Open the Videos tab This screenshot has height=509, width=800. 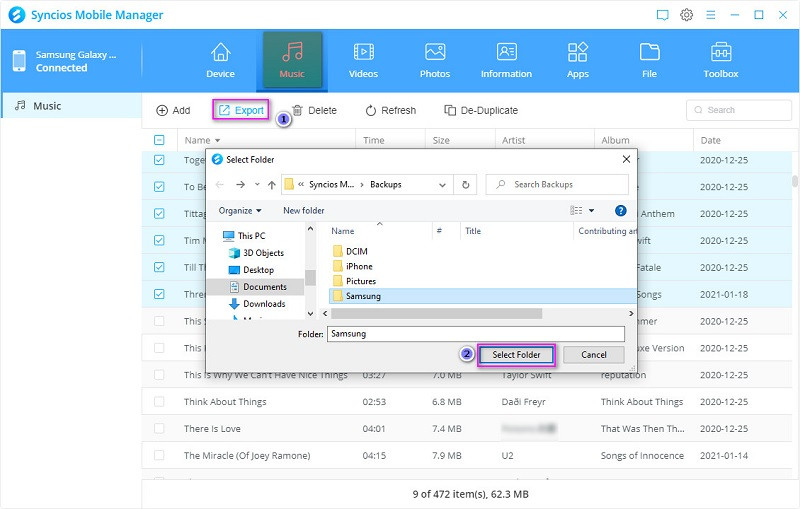[363, 60]
